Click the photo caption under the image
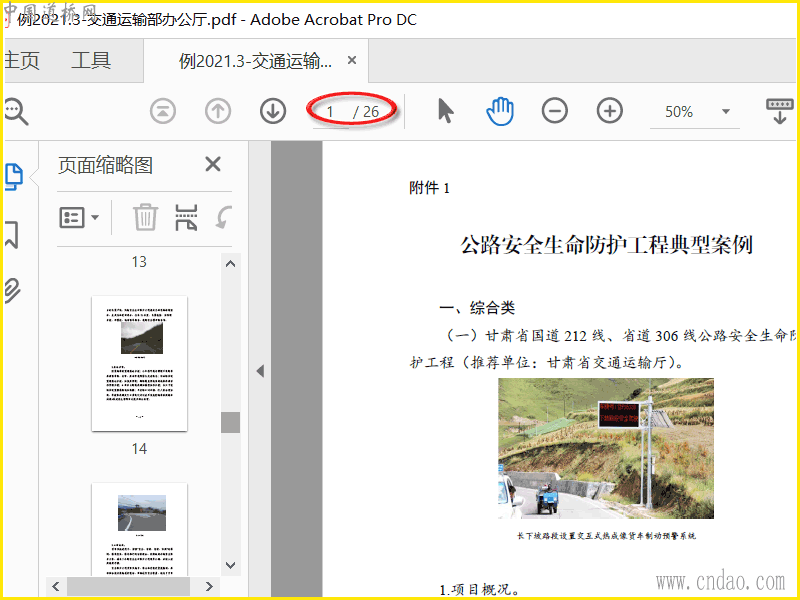Viewport: 800px width, 600px height. (606, 536)
